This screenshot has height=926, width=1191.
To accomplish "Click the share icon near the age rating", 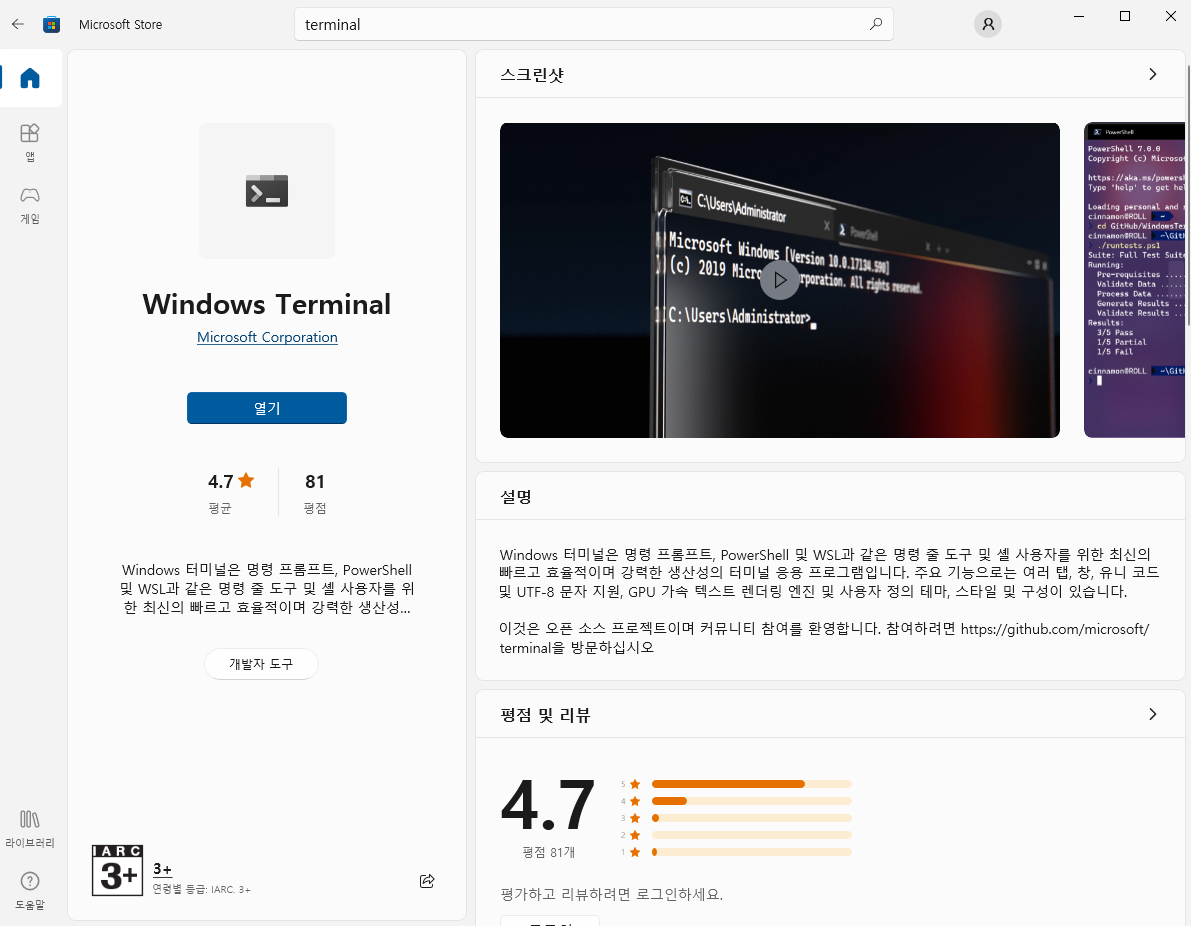I will point(427,881).
